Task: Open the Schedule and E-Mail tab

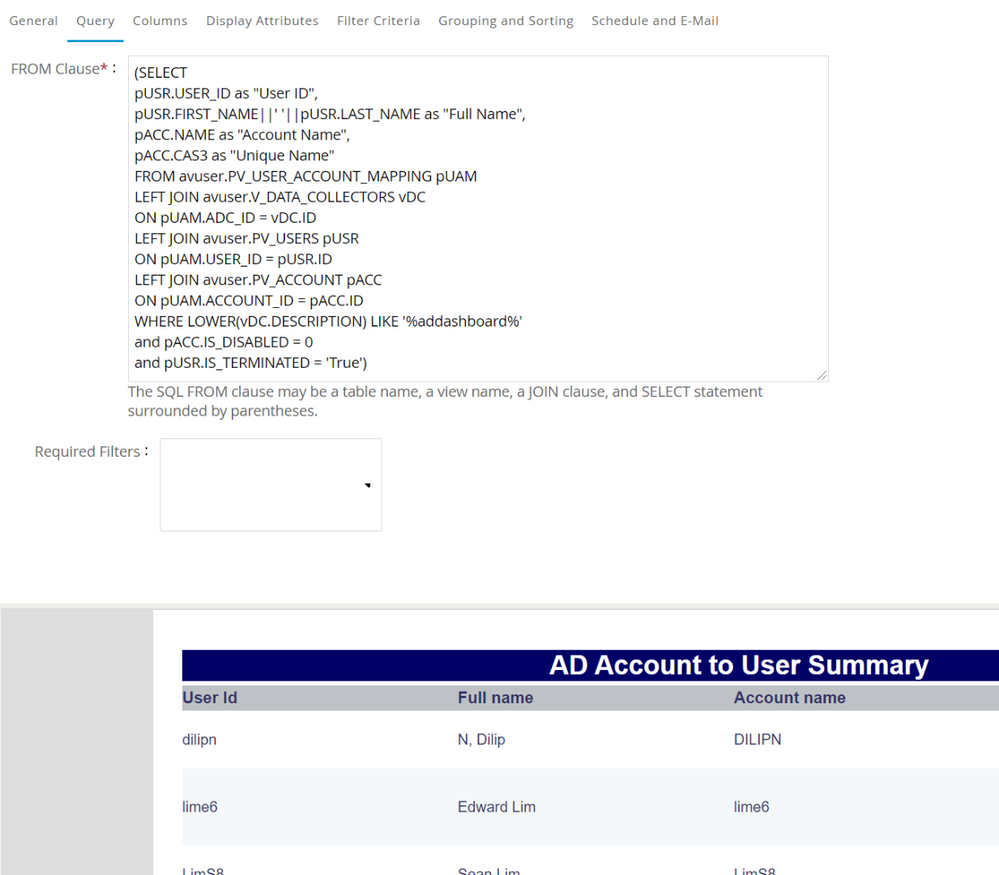Action: (x=654, y=21)
